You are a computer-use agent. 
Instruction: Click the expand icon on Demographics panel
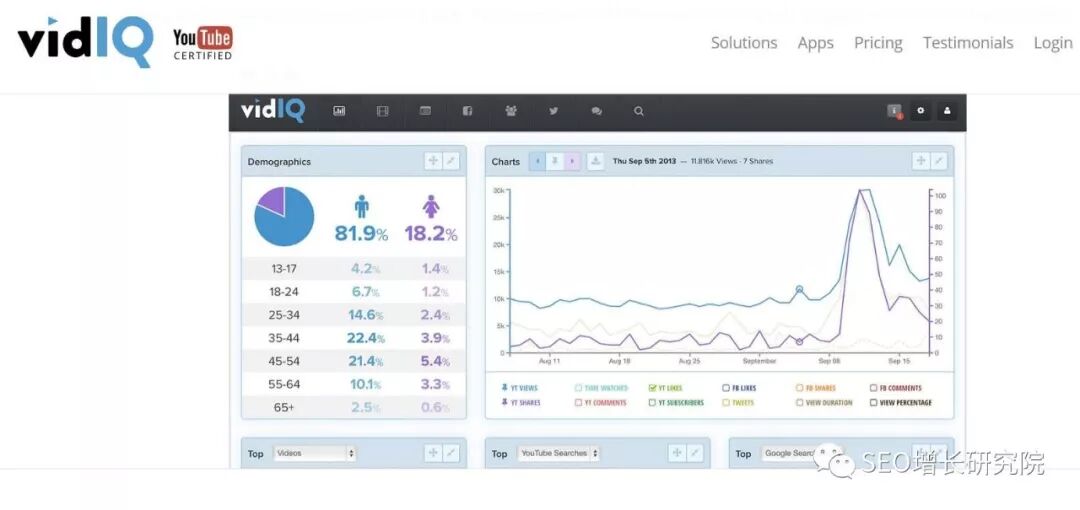pos(450,161)
